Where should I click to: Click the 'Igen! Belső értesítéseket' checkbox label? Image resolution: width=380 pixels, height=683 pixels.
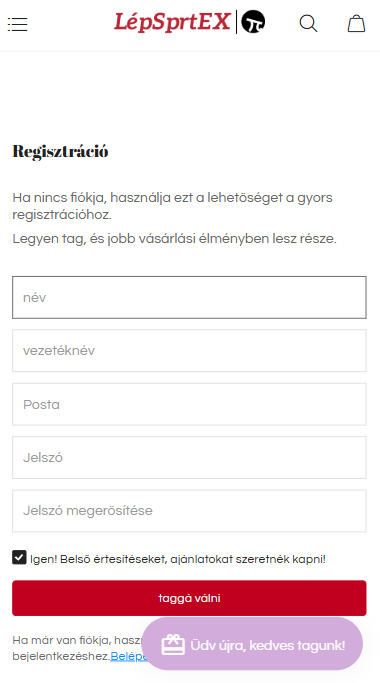tap(178, 559)
